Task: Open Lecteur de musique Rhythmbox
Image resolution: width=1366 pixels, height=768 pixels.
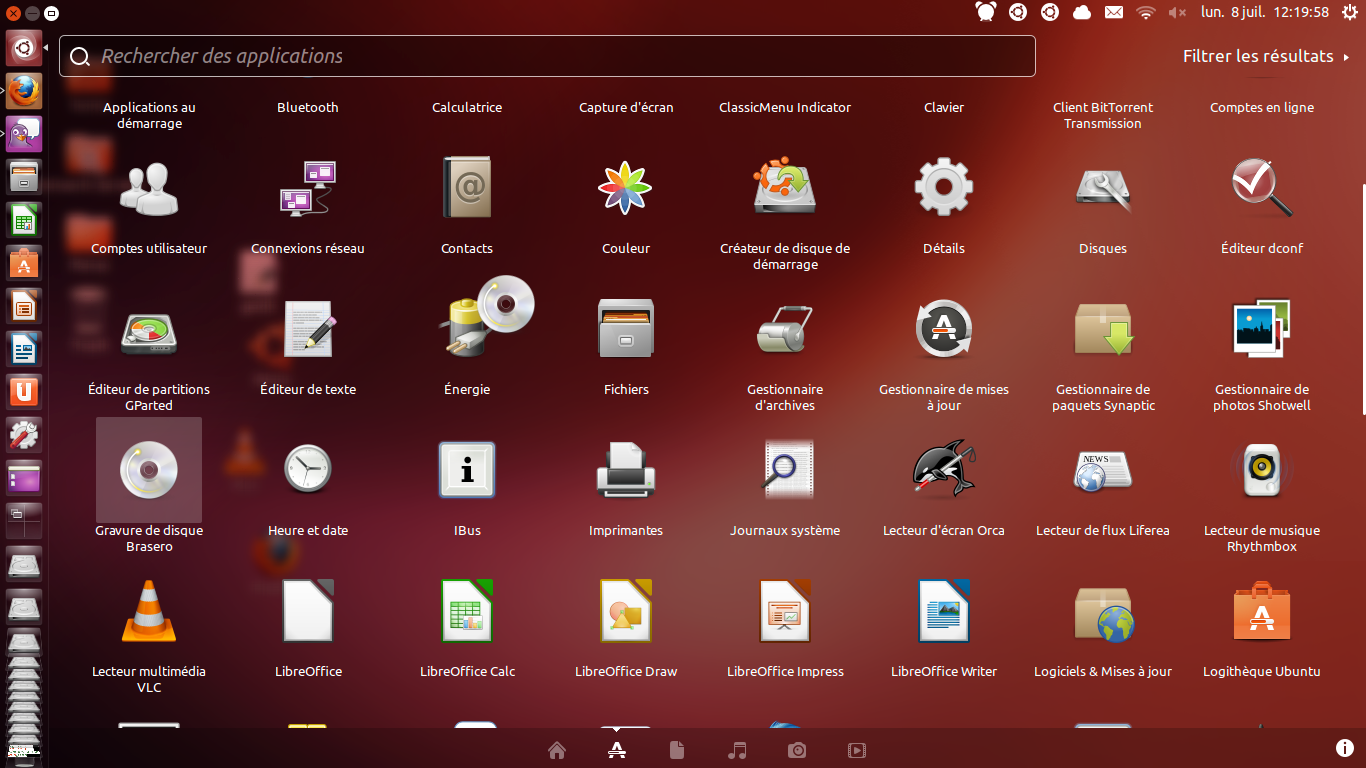Action: (1262, 470)
